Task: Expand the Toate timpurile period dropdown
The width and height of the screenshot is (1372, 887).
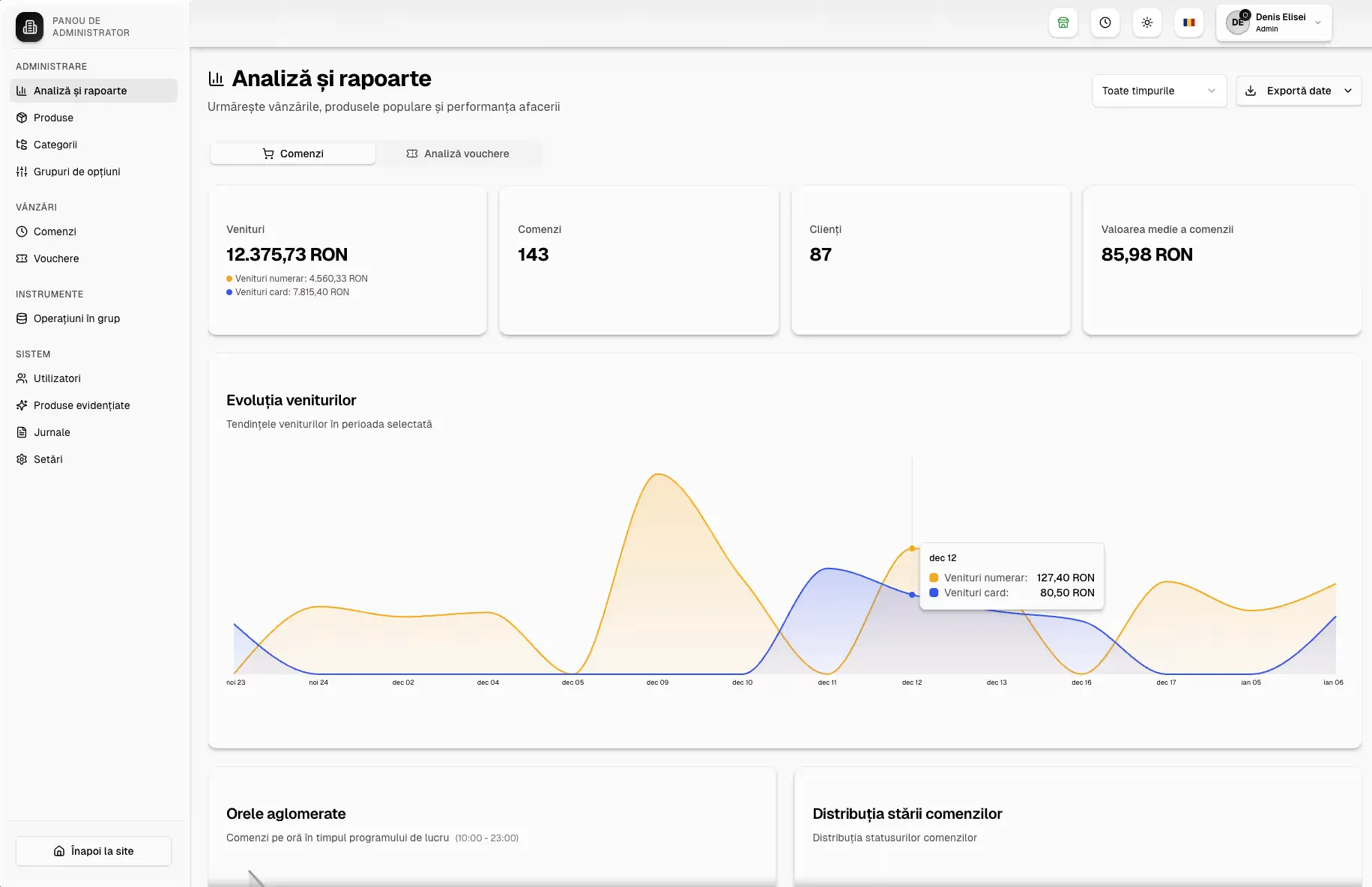Action: (x=1158, y=91)
